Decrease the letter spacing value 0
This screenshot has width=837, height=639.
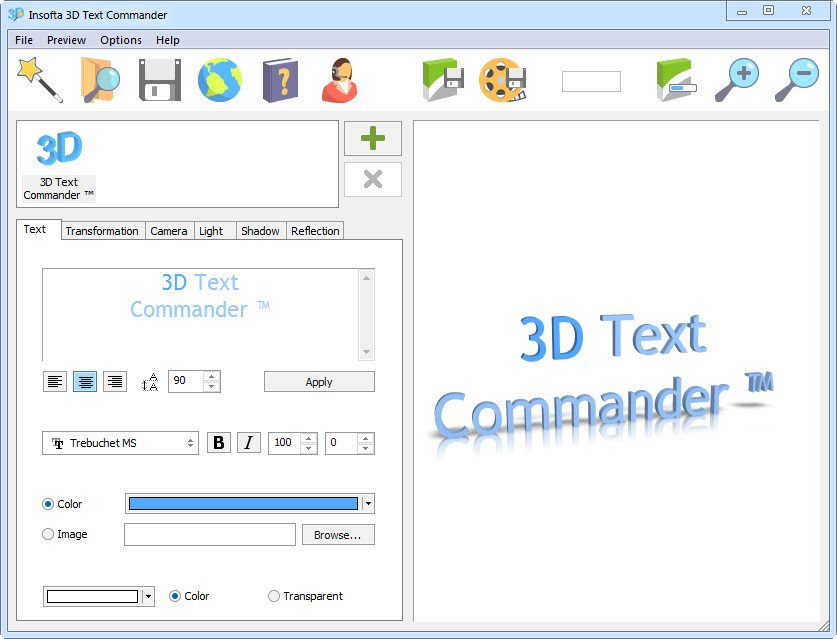pos(366,448)
